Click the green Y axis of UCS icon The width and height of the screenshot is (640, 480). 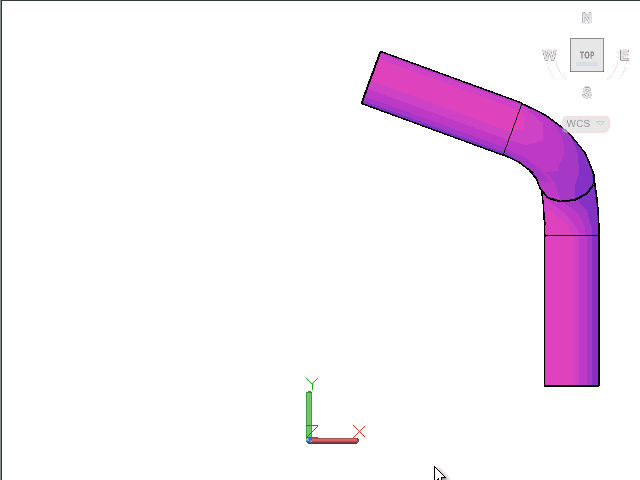309,414
